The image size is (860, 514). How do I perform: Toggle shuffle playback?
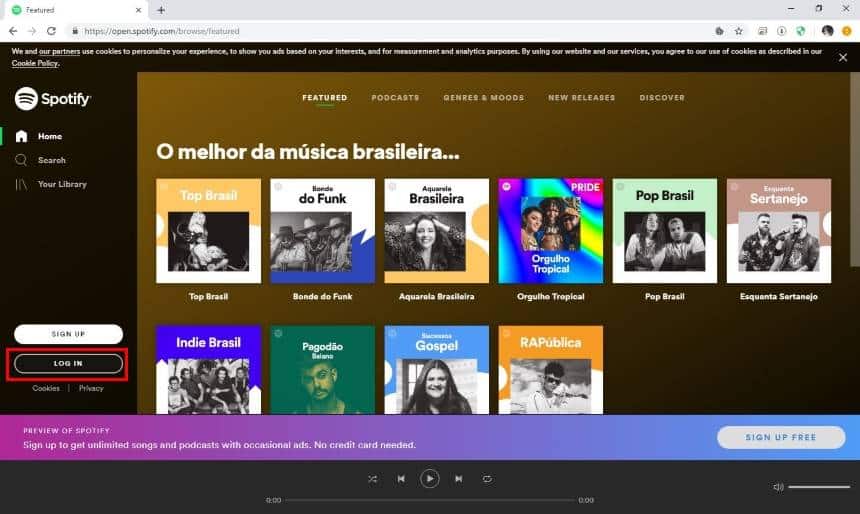coord(372,479)
